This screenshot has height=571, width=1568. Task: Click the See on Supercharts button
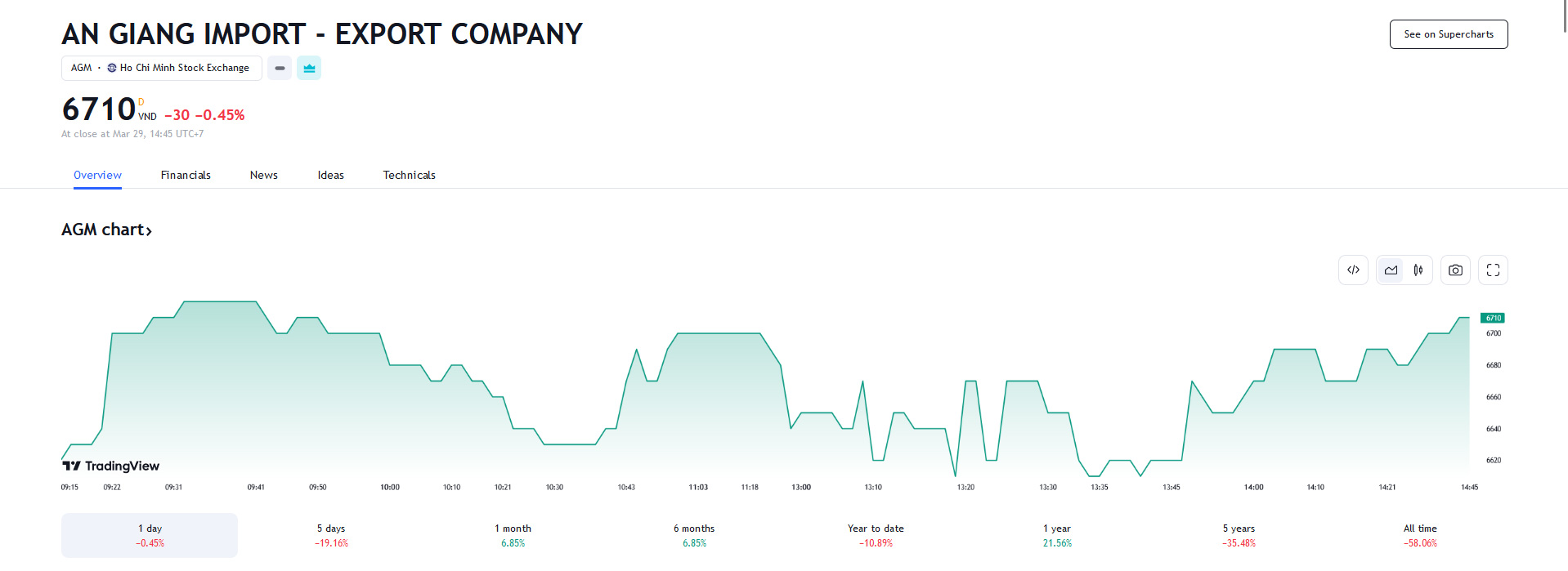click(x=1448, y=34)
